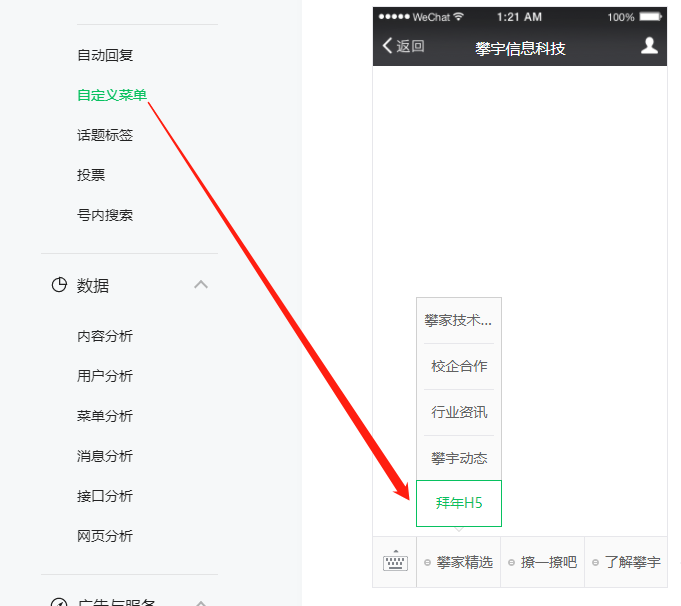This screenshot has height=606, width=681.
Task: Open 内容分析 under 数据
Action: tap(105, 336)
